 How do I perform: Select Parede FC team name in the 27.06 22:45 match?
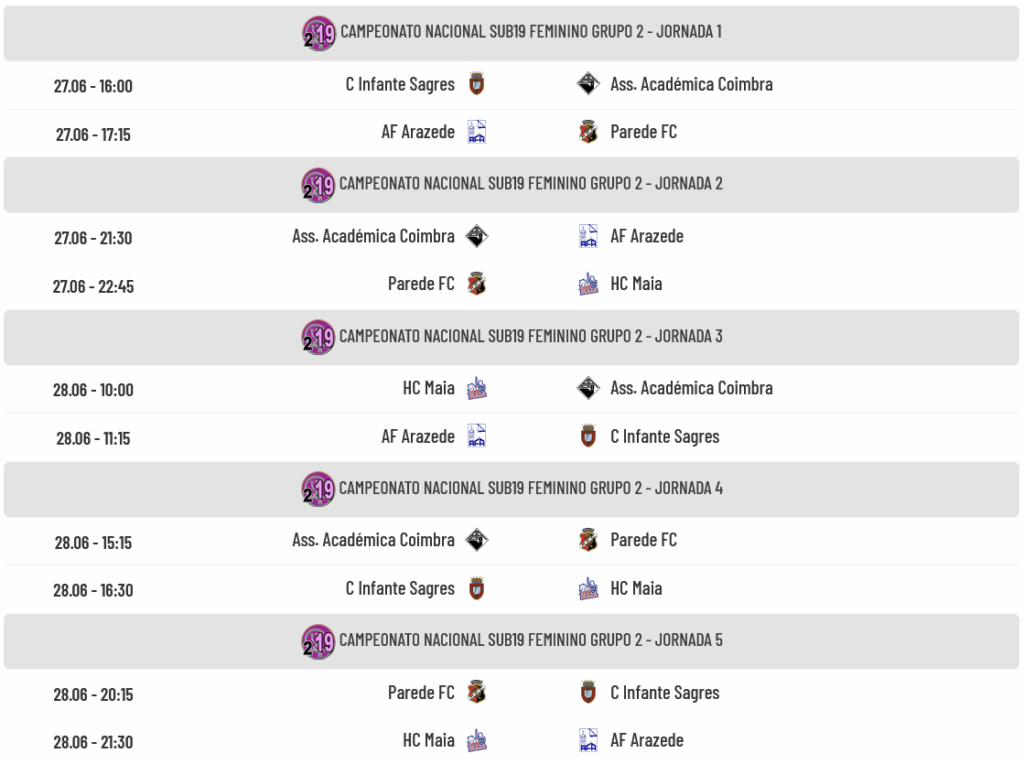click(421, 284)
